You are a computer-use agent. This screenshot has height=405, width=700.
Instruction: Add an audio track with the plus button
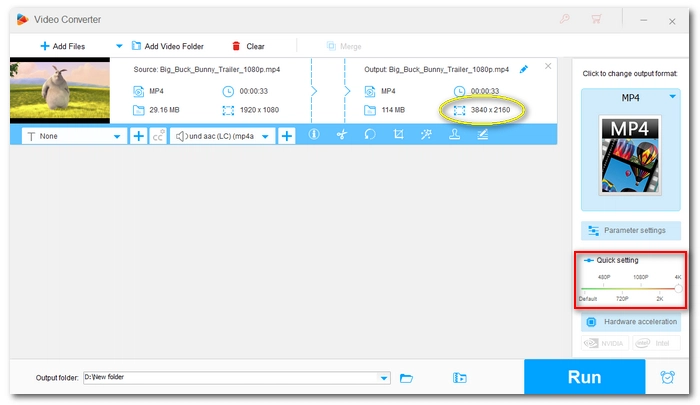[287, 136]
